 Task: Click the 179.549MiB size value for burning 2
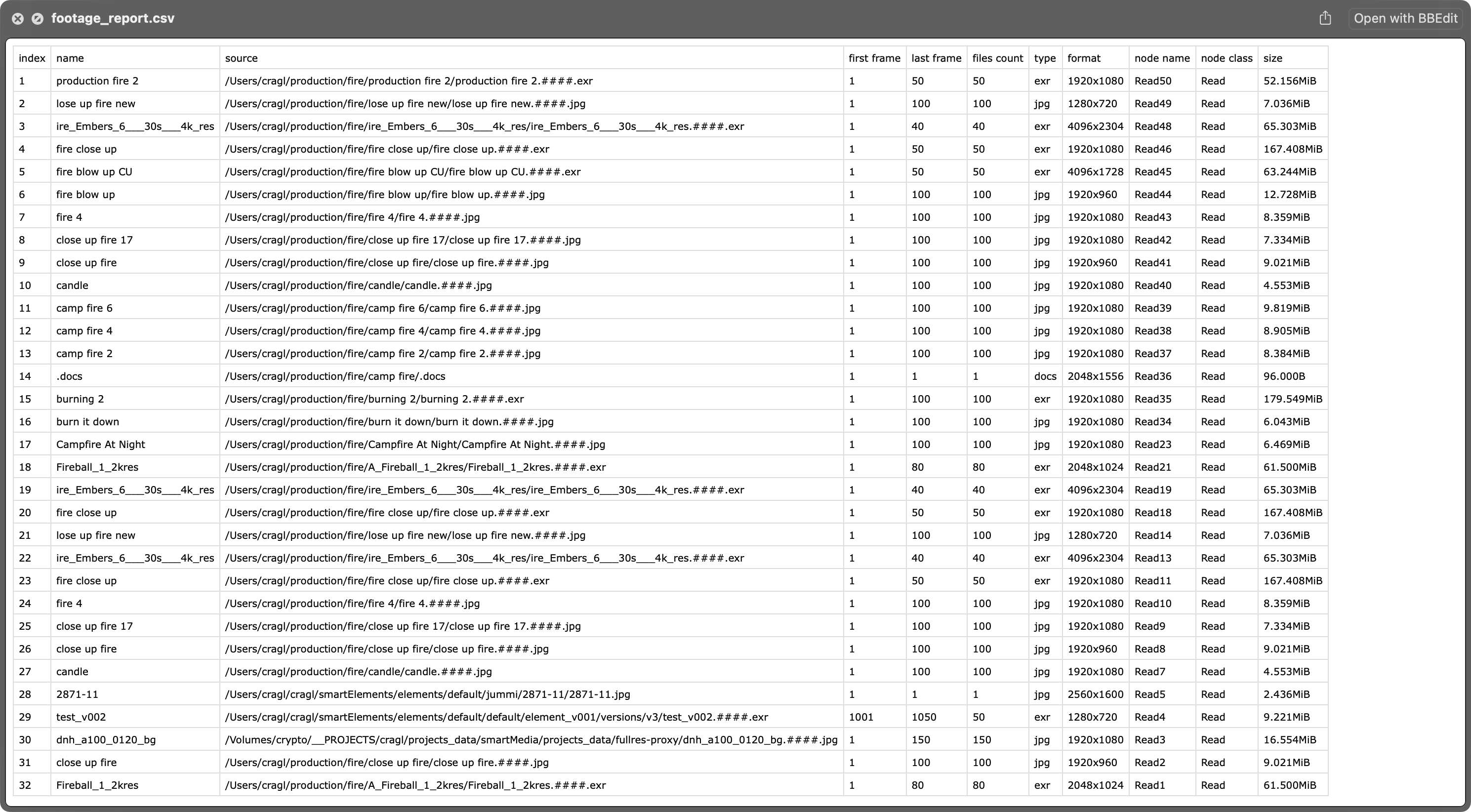click(1292, 399)
